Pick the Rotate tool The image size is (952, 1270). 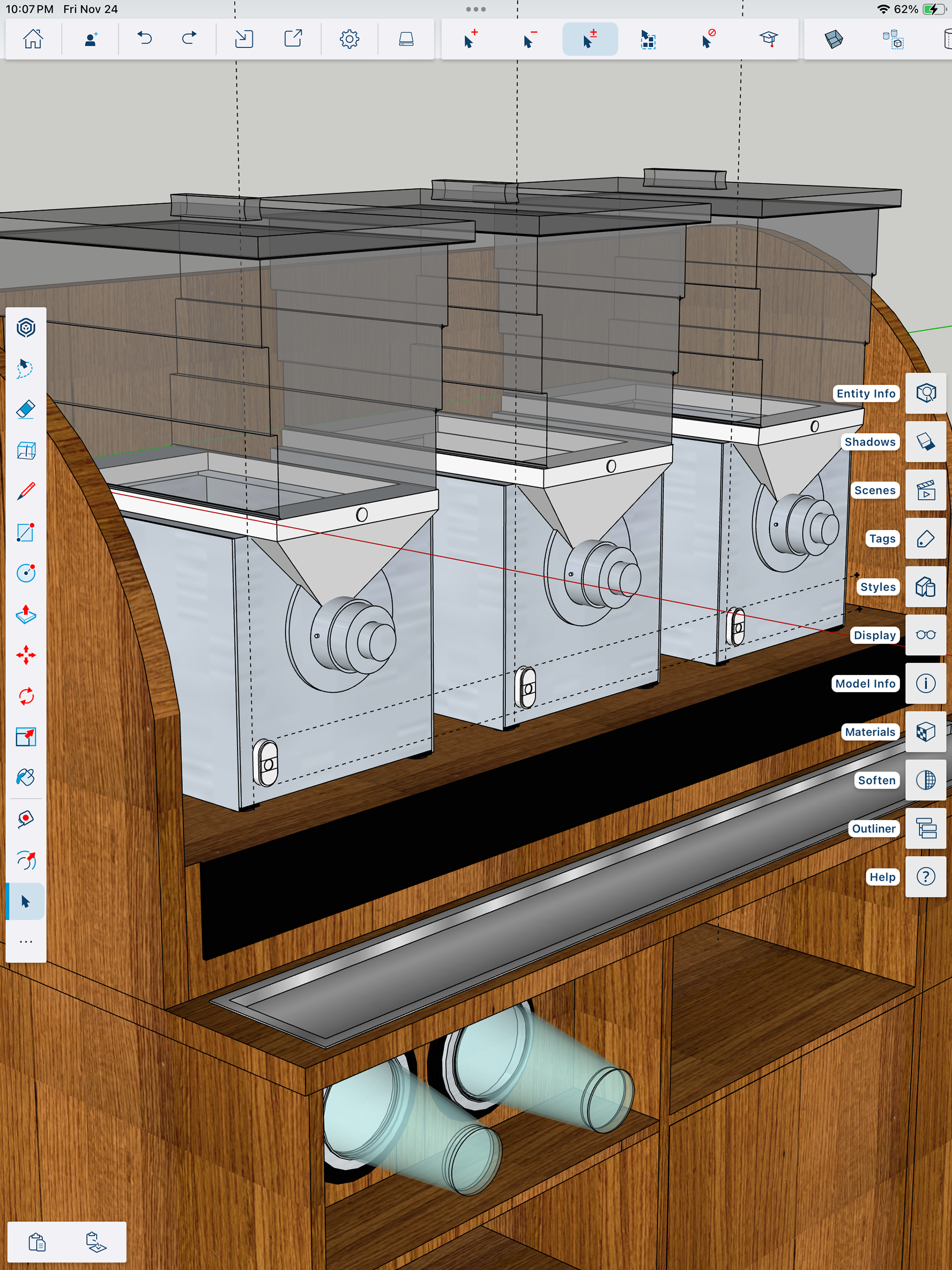click(x=26, y=696)
